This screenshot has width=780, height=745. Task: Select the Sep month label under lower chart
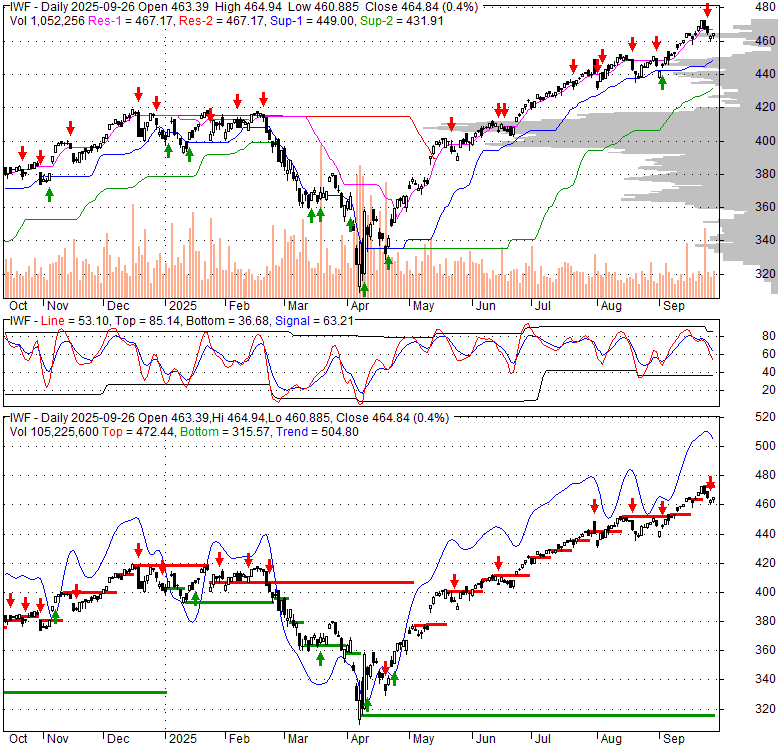click(x=674, y=739)
